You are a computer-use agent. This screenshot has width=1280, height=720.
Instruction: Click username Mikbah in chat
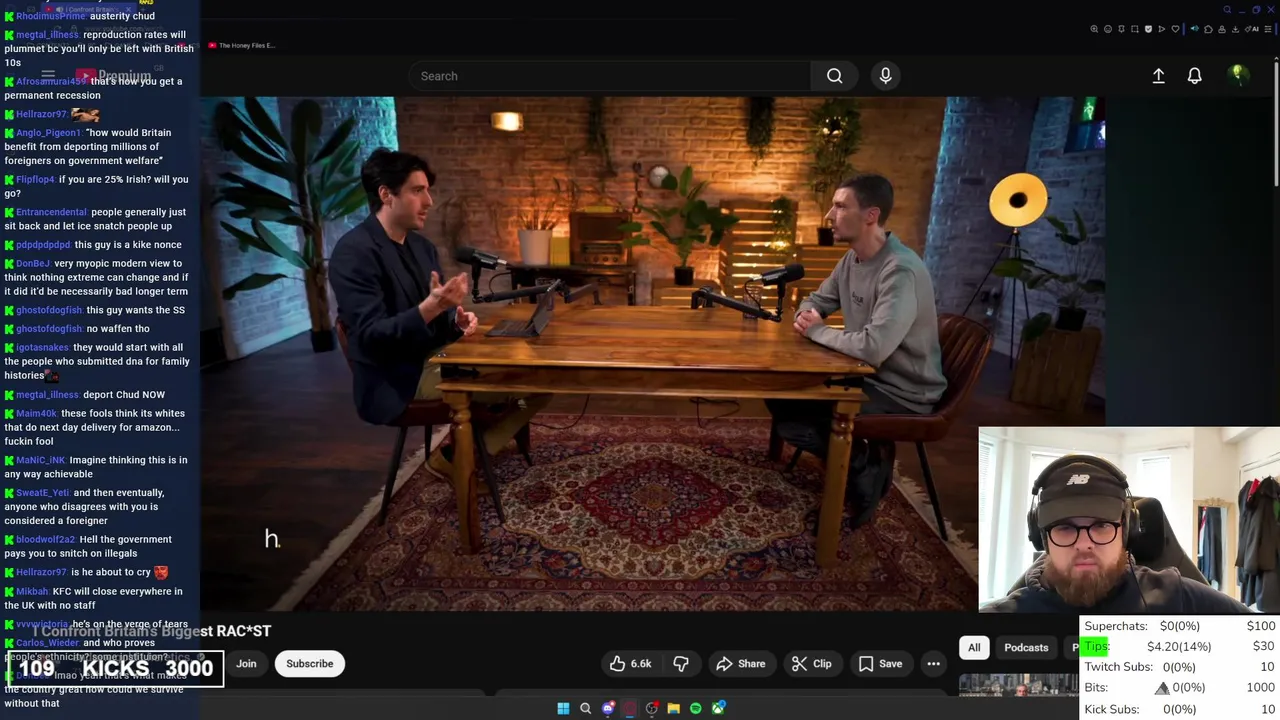click(32, 592)
